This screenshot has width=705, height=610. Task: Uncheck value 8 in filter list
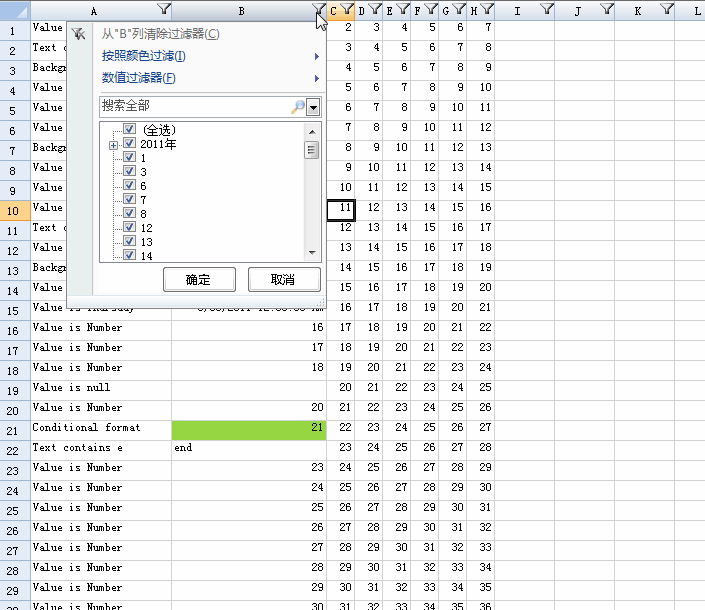coord(129,213)
